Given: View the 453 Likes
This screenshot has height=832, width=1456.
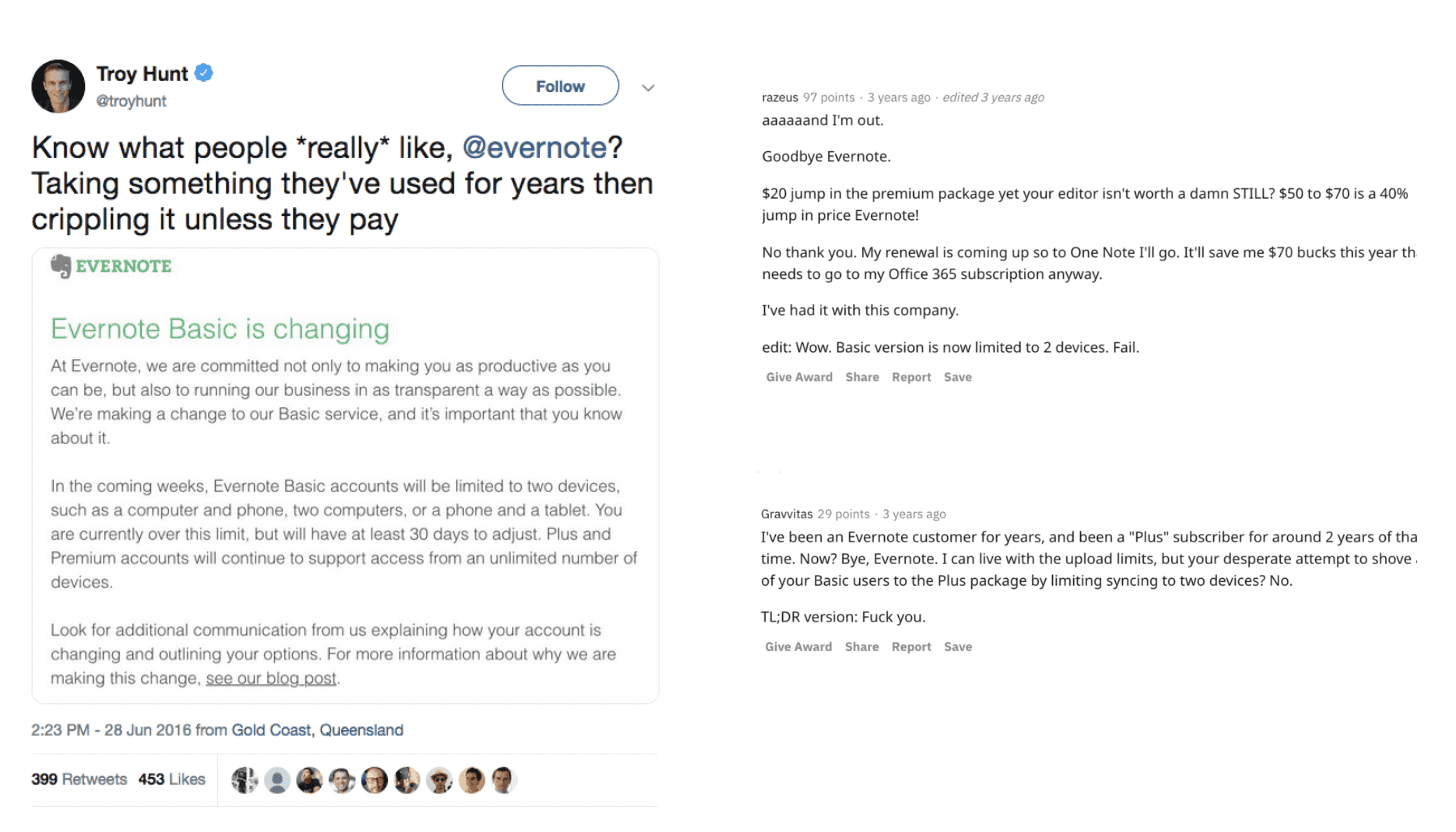Looking at the screenshot, I should click(x=172, y=779).
